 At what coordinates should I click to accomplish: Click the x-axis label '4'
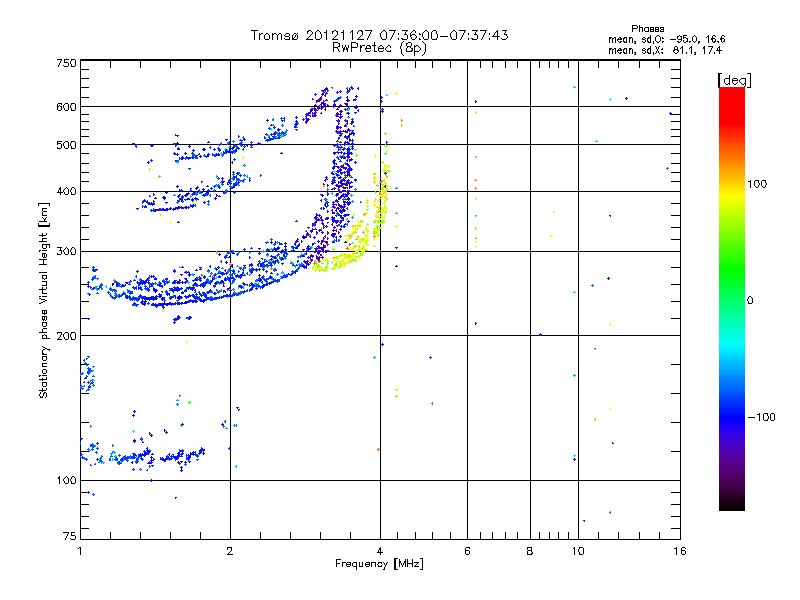380,551
